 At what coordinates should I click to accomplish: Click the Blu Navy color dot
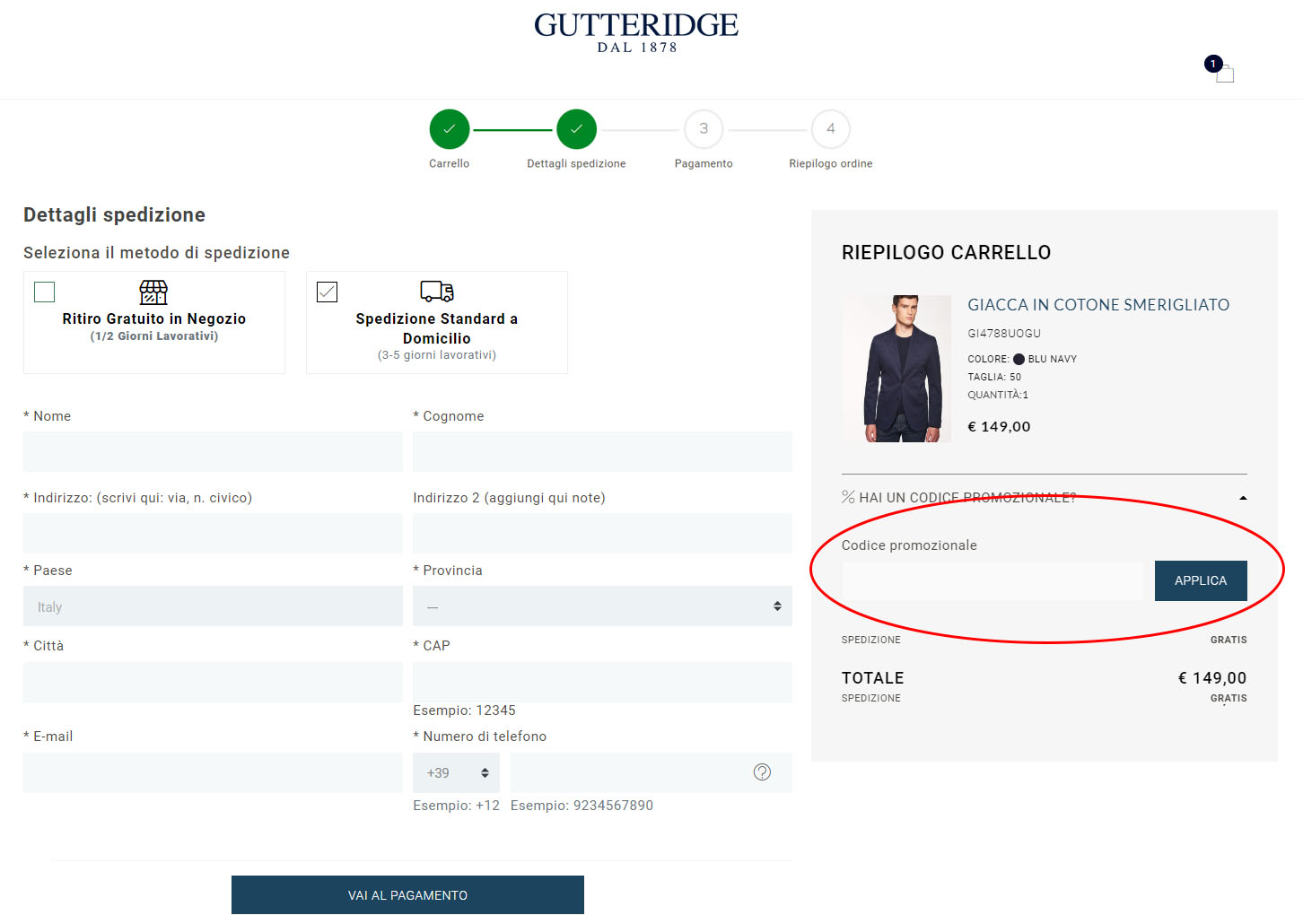click(x=1019, y=358)
